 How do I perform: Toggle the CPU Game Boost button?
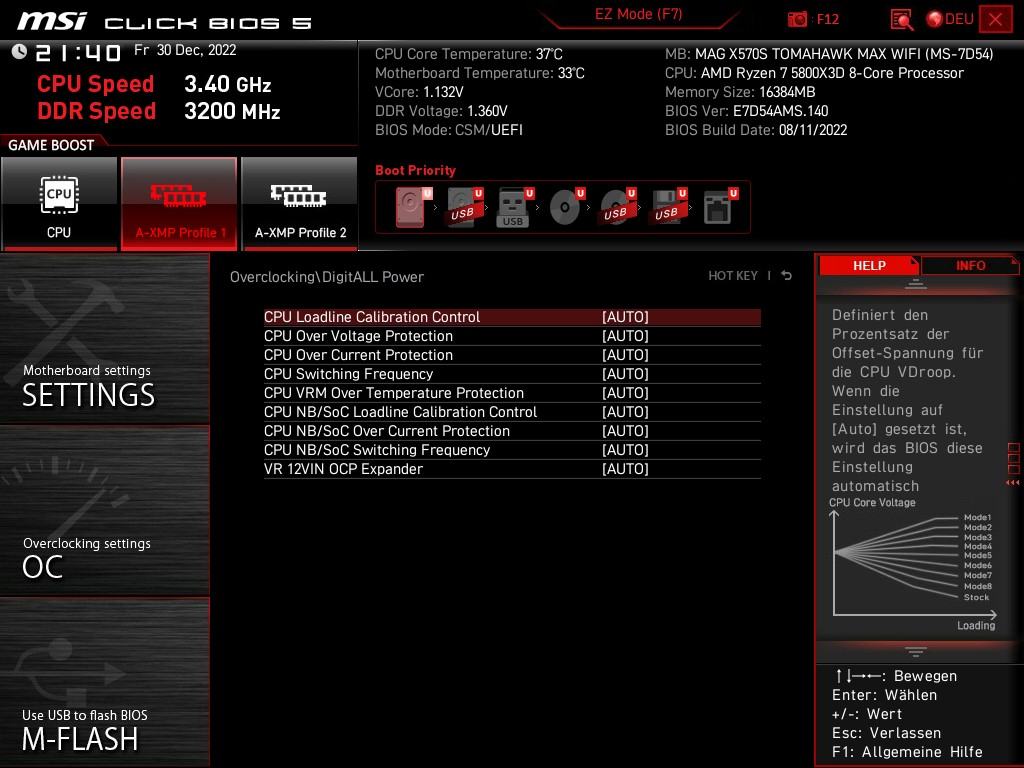pos(59,203)
